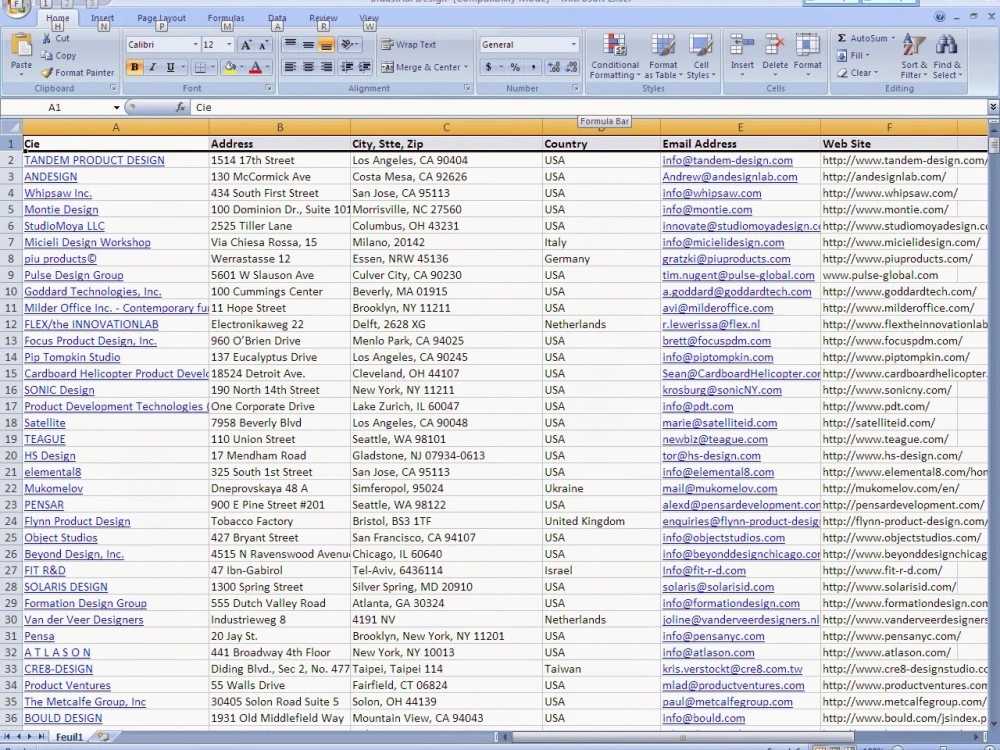Click the Grow Font icon

pyautogui.click(x=246, y=45)
